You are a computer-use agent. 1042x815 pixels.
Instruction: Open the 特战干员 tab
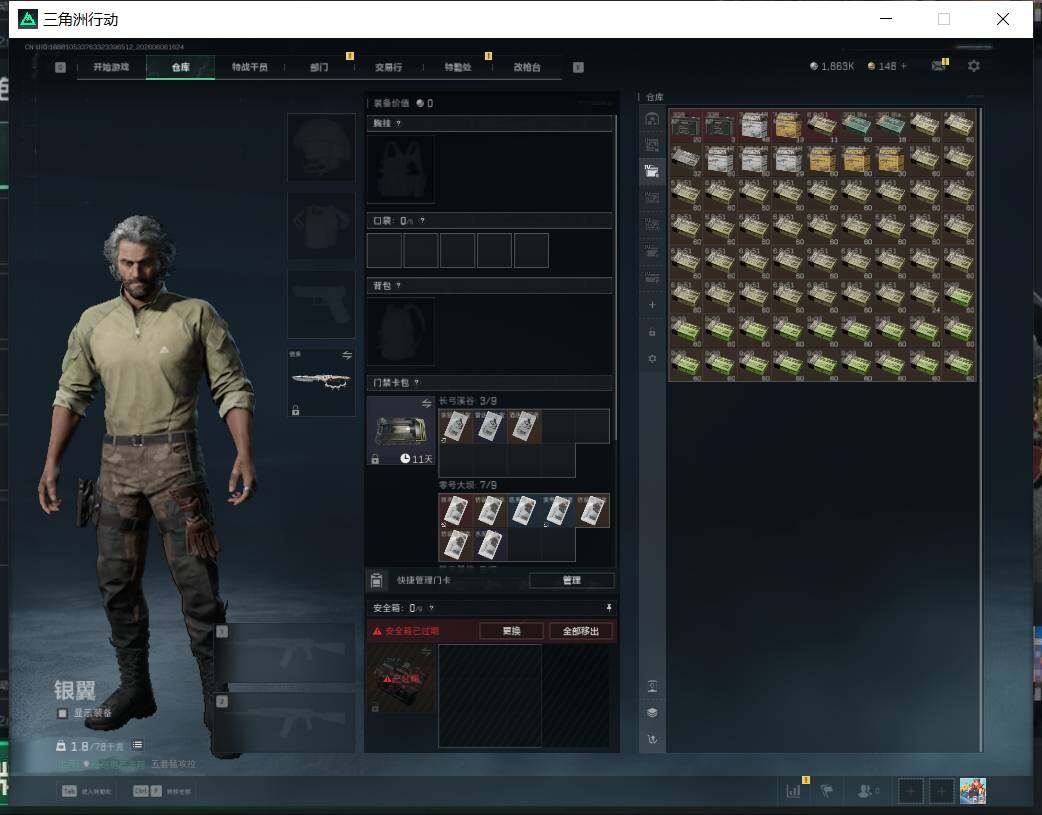coord(250,67)
